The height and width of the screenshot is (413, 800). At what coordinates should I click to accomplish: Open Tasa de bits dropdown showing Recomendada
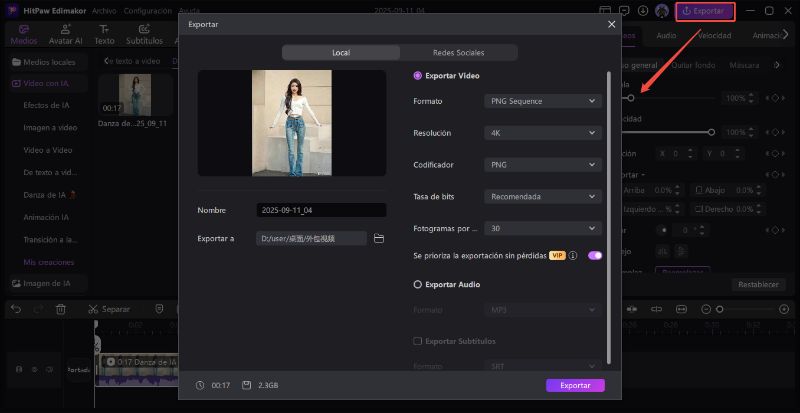(543, 197)
